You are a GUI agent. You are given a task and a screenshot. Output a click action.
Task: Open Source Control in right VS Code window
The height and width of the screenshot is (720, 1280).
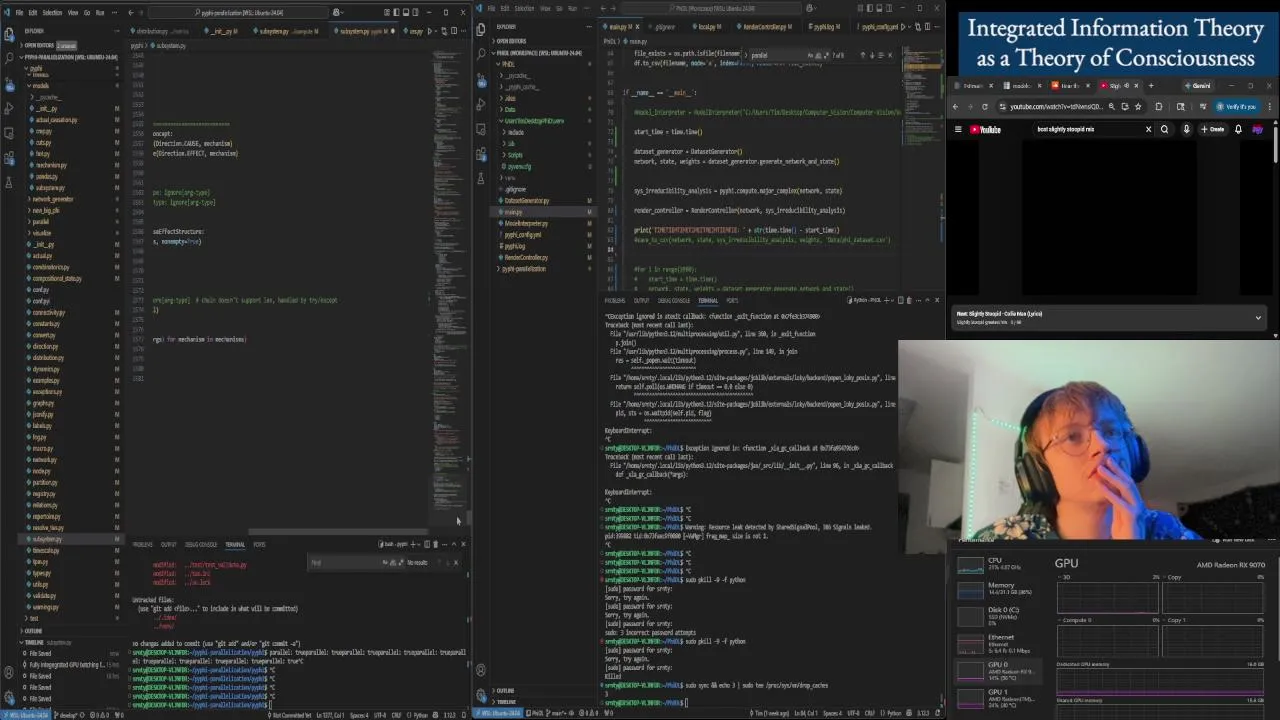(x=481, y=80)
